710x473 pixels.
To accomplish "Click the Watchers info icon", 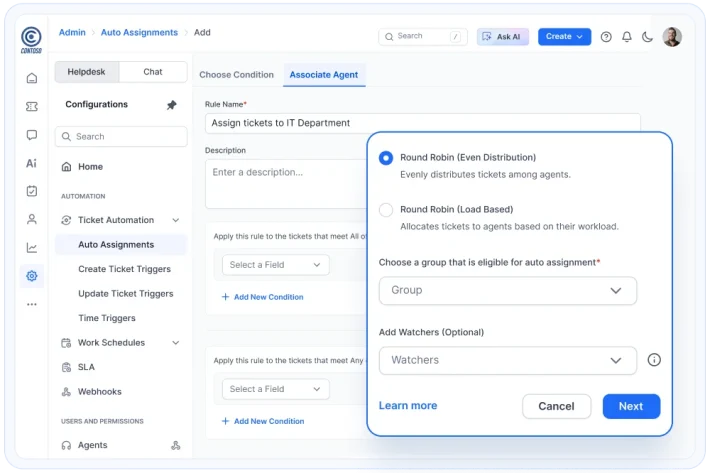I will click(x=654, y=360).
